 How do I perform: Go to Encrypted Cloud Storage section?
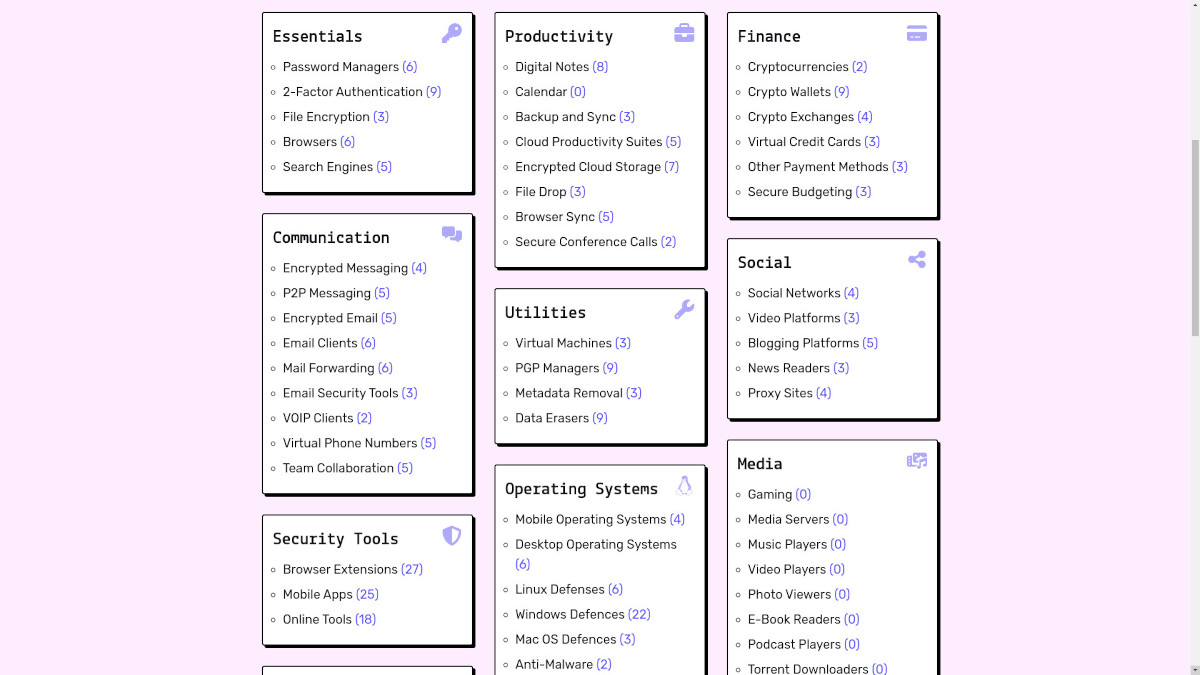pyautogui.click(x=588, y=167)
